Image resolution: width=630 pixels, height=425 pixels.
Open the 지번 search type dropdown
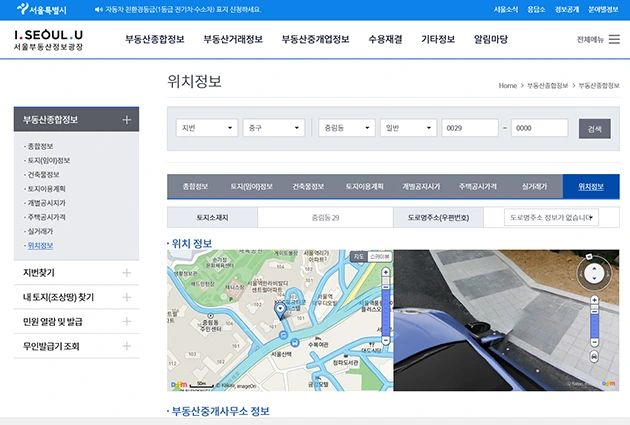click(x=207, y=128)
